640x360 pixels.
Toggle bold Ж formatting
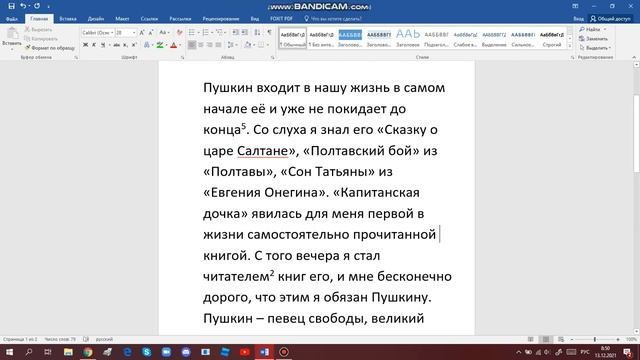click(85, 45)
